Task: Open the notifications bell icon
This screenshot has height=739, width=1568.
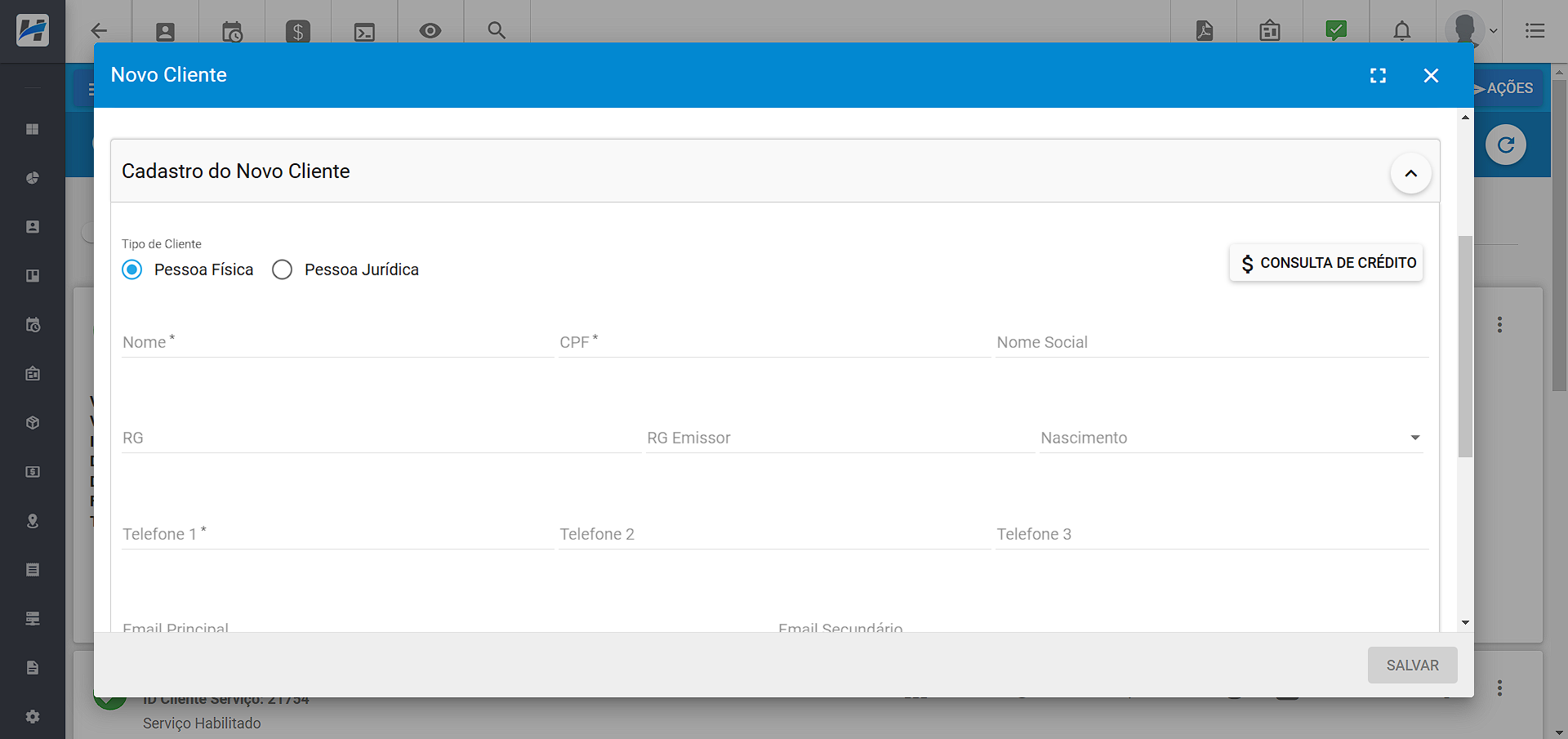Action: tap(1402, 31)
